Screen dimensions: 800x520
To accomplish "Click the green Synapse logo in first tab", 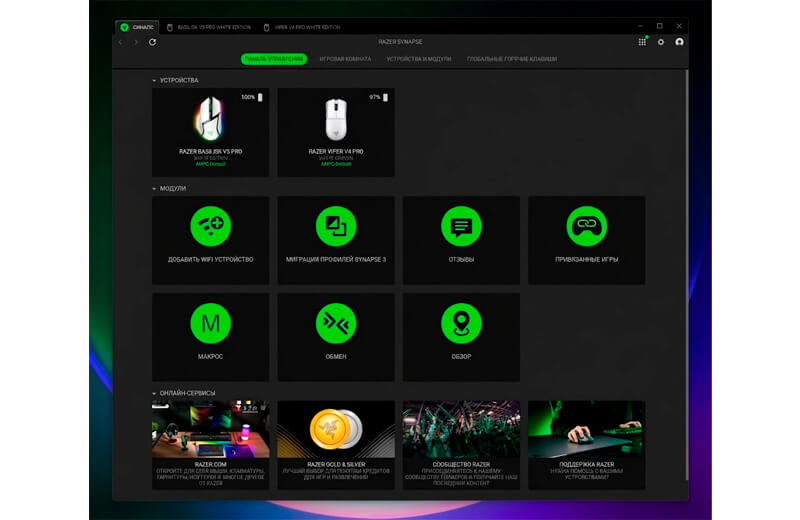I will [124, 27].
